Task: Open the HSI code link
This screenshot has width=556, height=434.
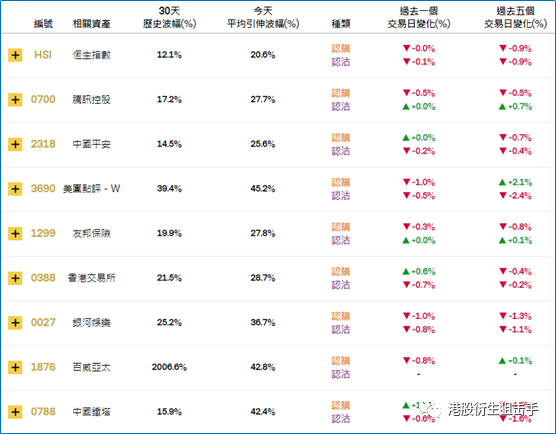Action: (43, 55)
